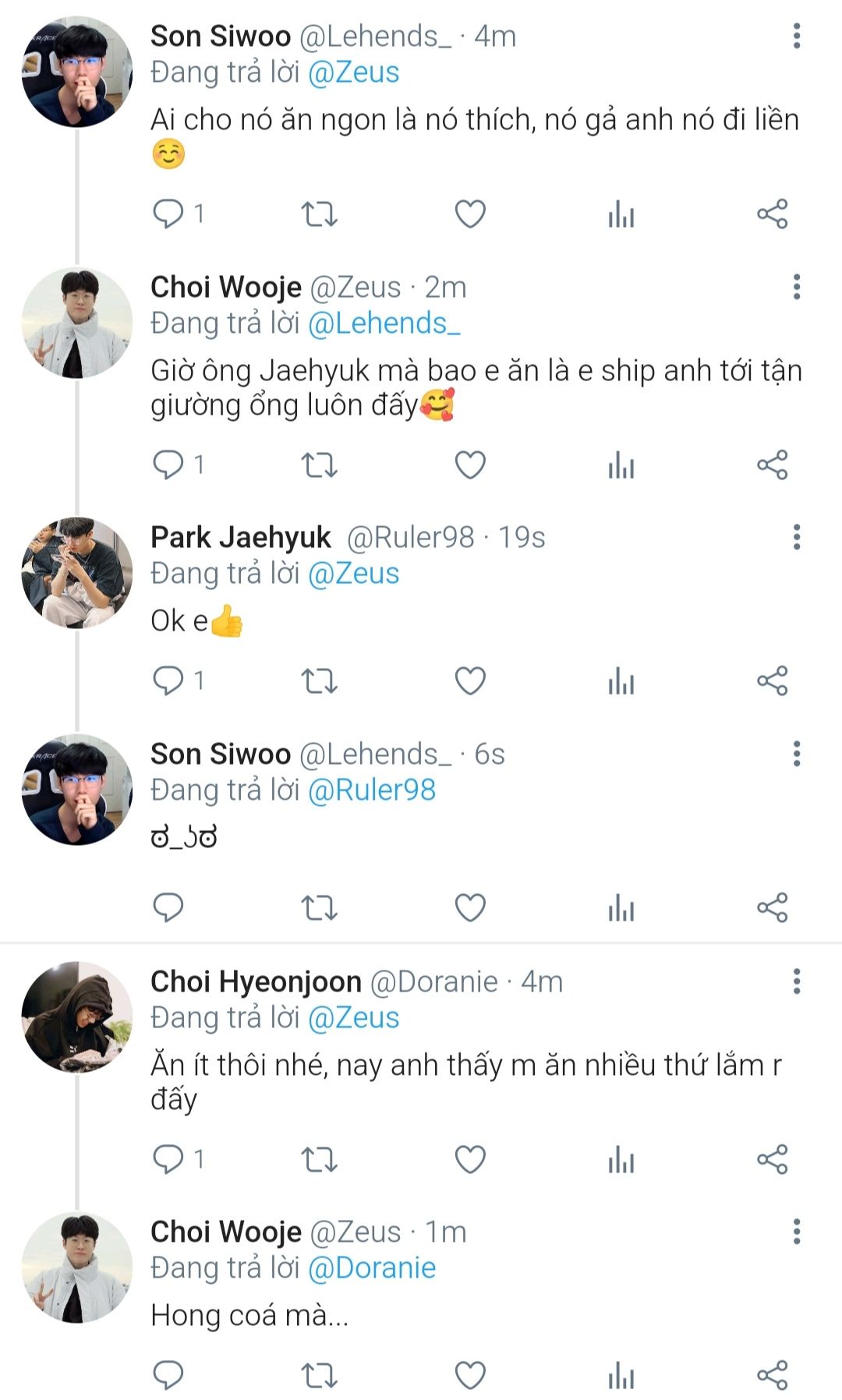Like Son Siwoo's first tweet at top
842x1400 pixels.
[x=470, y=214]
